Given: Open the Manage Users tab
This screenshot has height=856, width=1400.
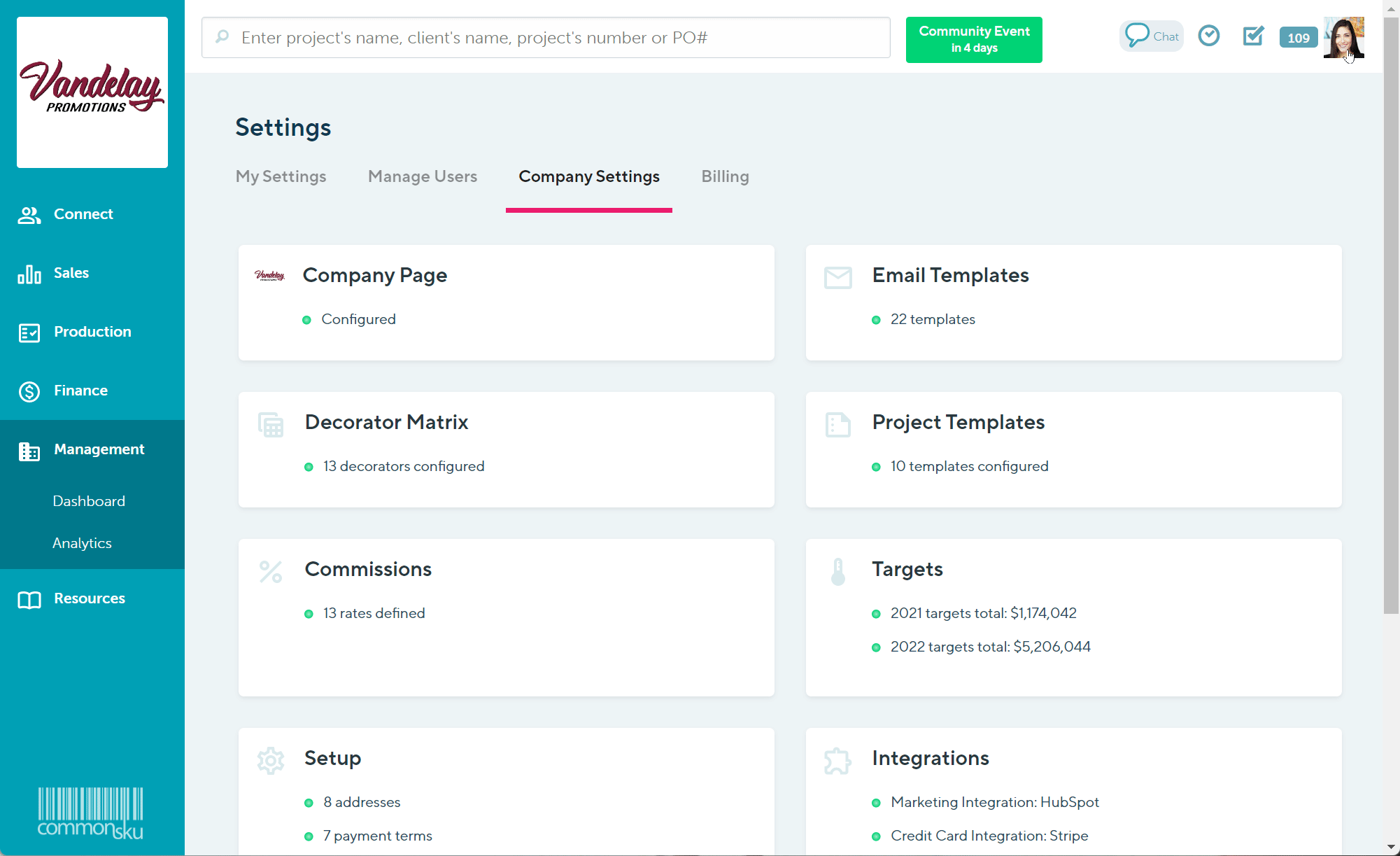Looking at the screenshot, I should 423,176.
